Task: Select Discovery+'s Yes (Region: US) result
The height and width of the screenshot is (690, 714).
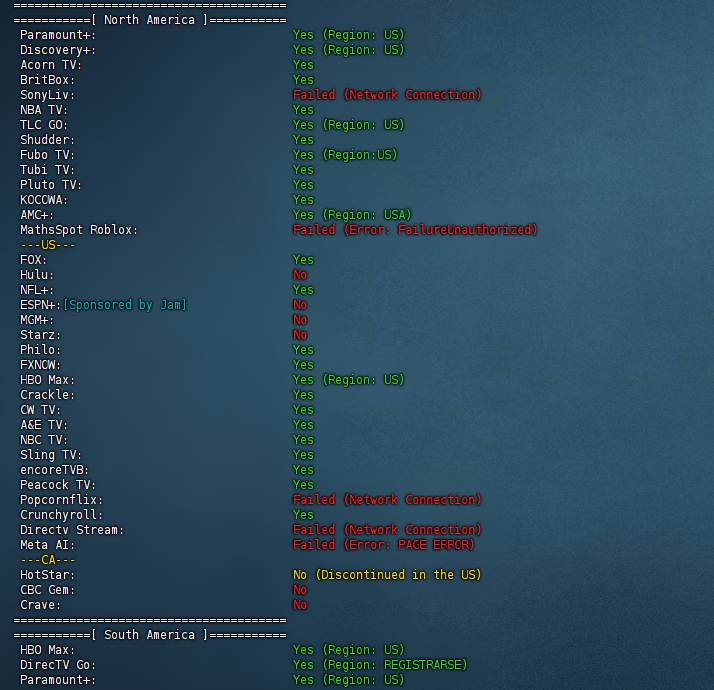Action: tap(348, 50)
